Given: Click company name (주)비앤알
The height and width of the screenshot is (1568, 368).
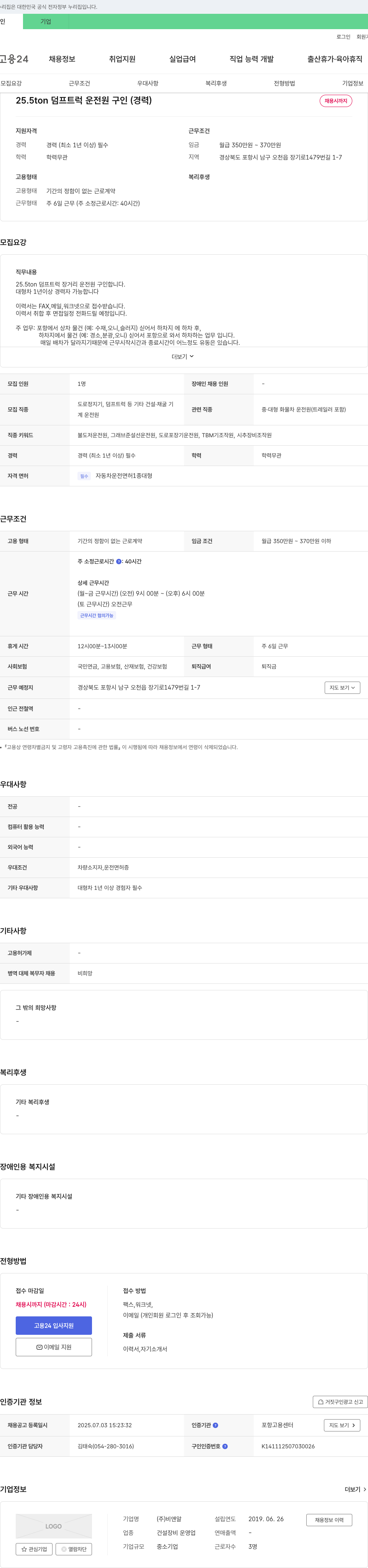Looking at the screenshot, I should (169, 1519).
